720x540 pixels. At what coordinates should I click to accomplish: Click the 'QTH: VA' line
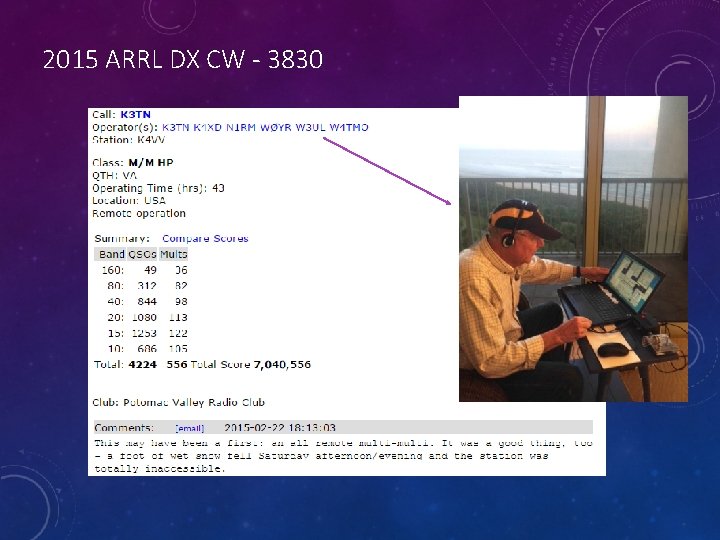[x=114, y=175]
